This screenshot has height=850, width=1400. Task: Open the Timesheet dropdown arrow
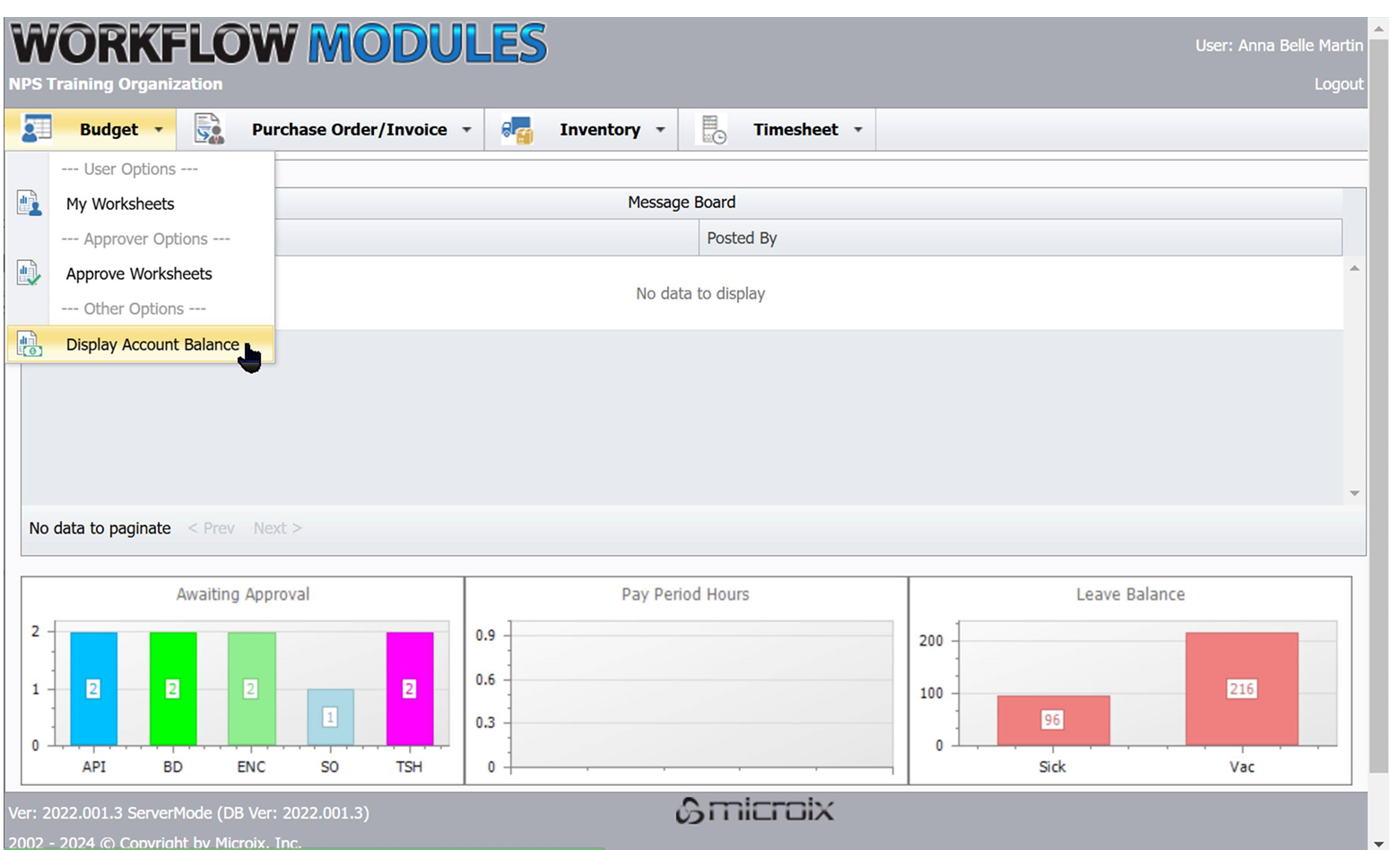click(857, 130)
